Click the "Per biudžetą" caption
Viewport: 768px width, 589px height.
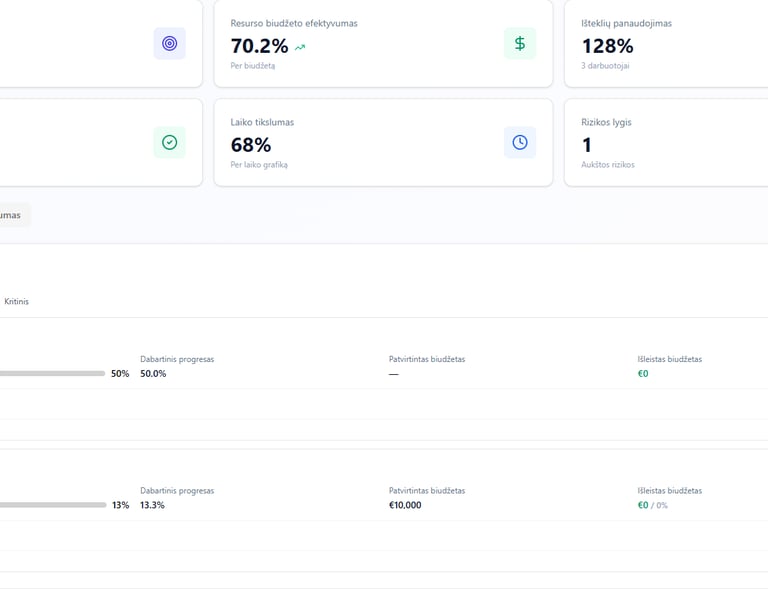pos(253,66)
